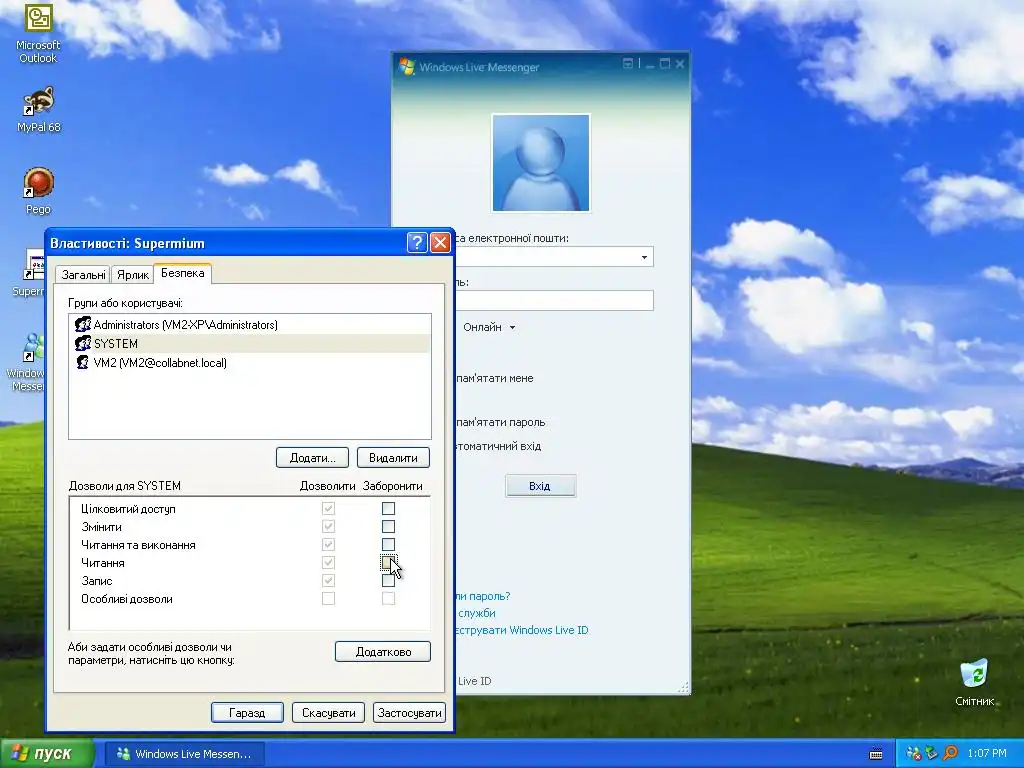Switch to the Загальні tab
1024x768 pixels.
(83, 275)
